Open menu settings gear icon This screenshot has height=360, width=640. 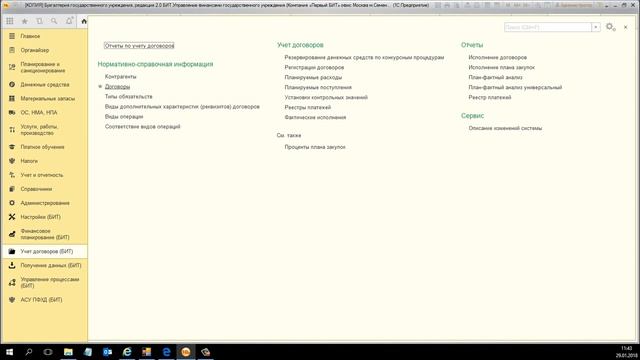click(x=610, y=27)
